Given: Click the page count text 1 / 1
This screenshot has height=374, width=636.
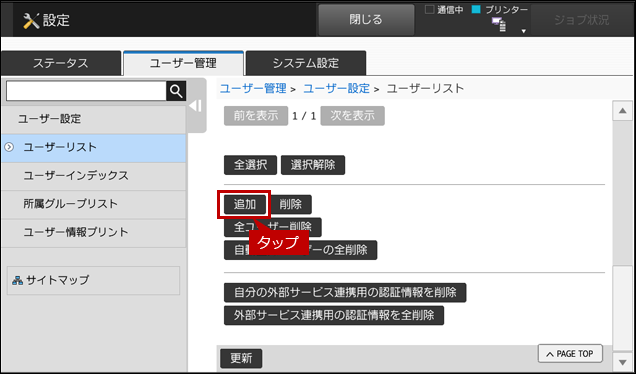Looking at the screenshot, I should pyautogui.click(x=304, y=116).
